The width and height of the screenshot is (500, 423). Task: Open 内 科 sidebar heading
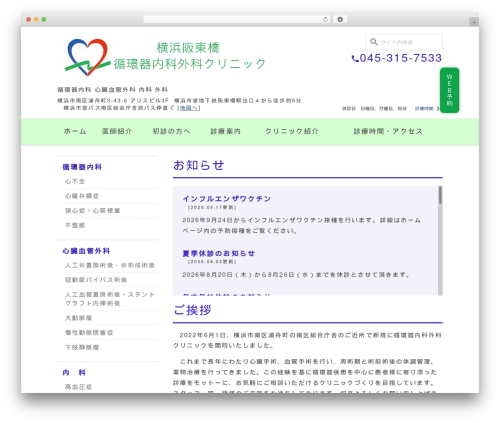74,373
